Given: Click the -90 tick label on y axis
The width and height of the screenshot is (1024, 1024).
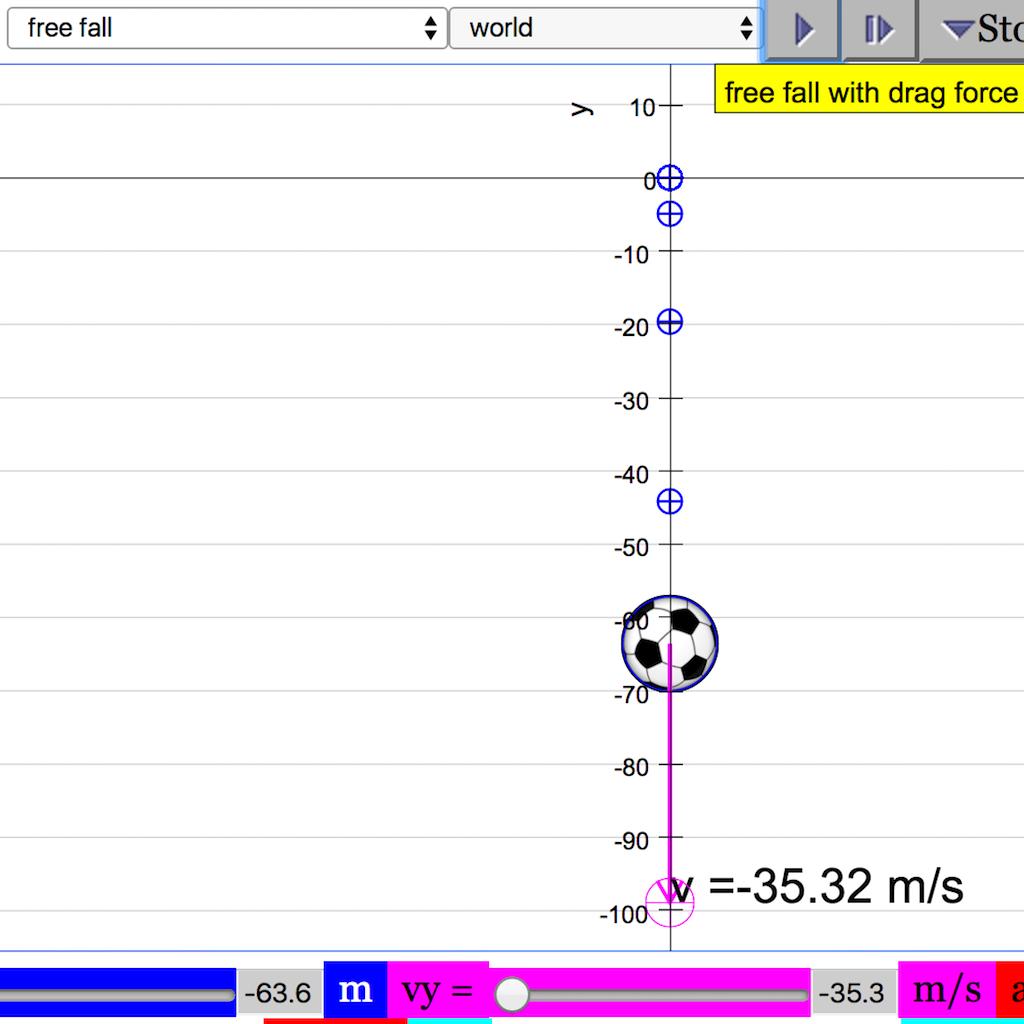Looking at the screenshot, I should 632,841.
